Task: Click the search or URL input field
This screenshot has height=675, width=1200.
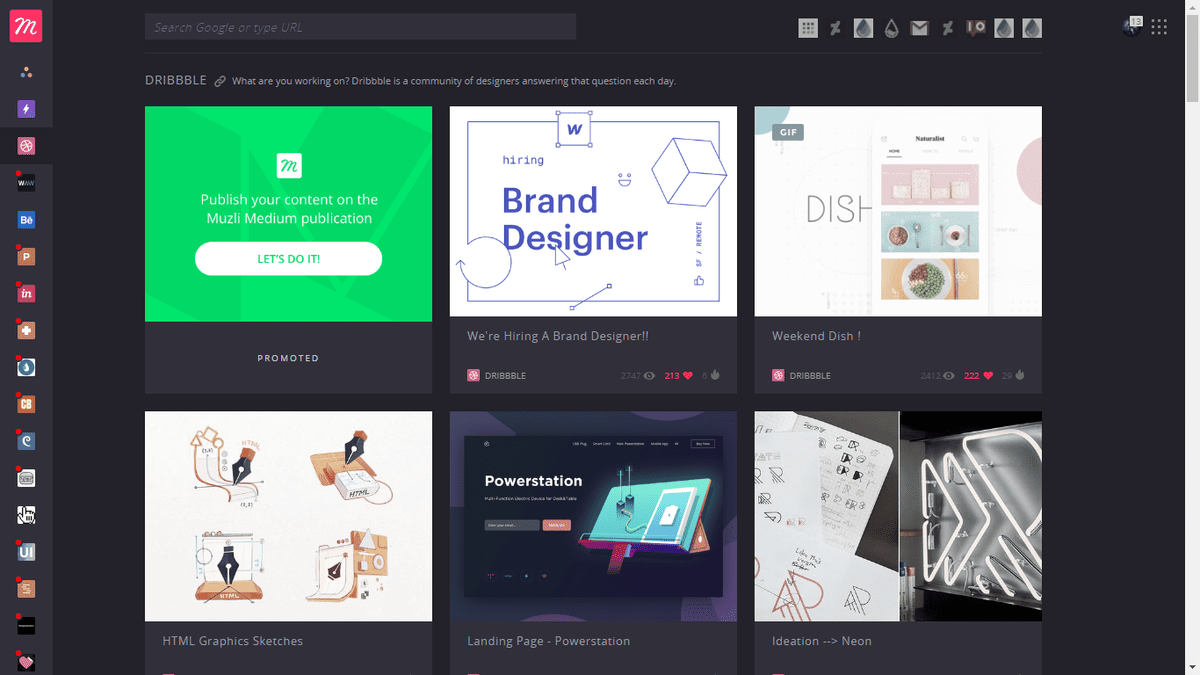Action: click(x=360, y=27)
